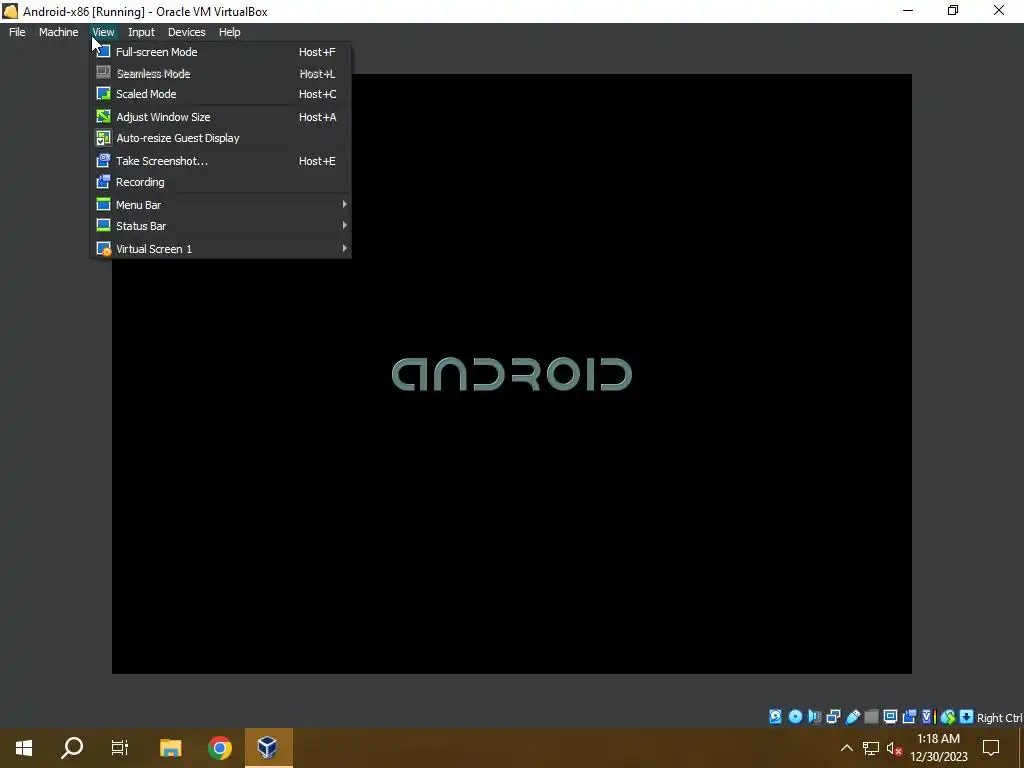Toggle Full-screen Mode

coord(221,52)
